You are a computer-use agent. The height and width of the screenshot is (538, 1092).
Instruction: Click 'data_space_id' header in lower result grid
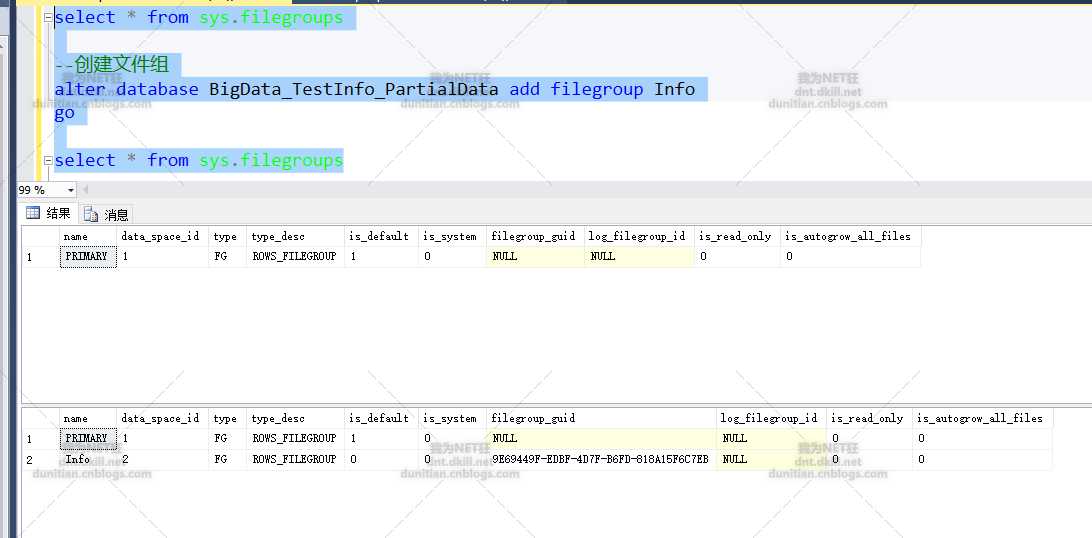162,418
